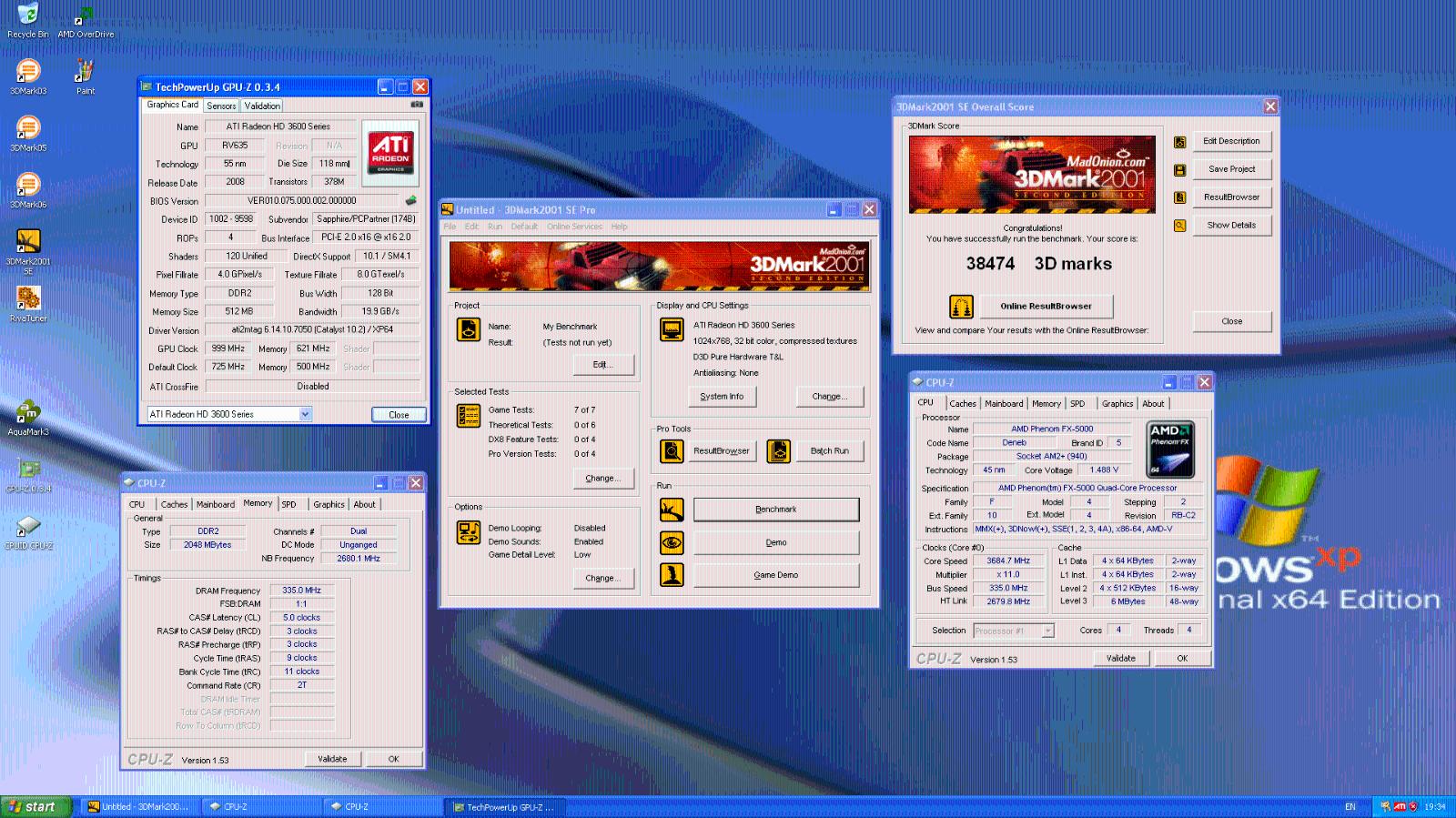This screenshot has width=1456, height=818.
Task: Click the EN language indicator in taskbar
Action: coord(1350,807)
